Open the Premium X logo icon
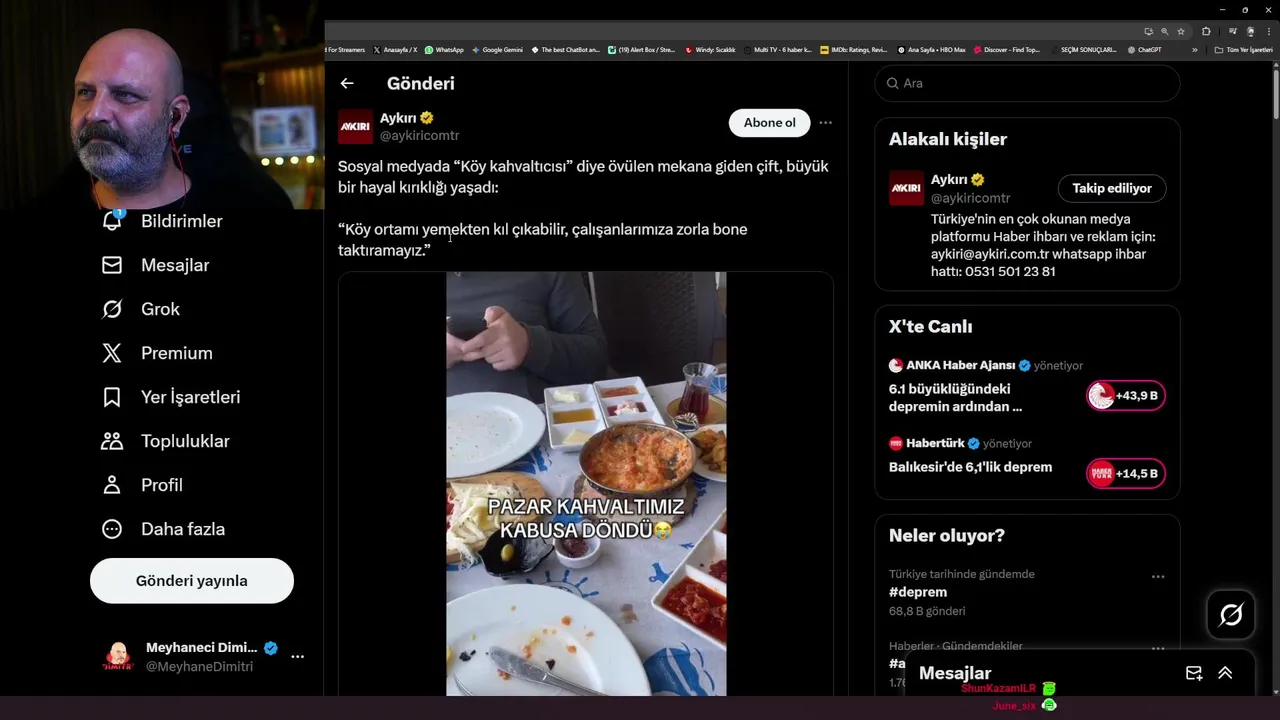Screen dimensions: 1280x720 [x=112, y=353]
